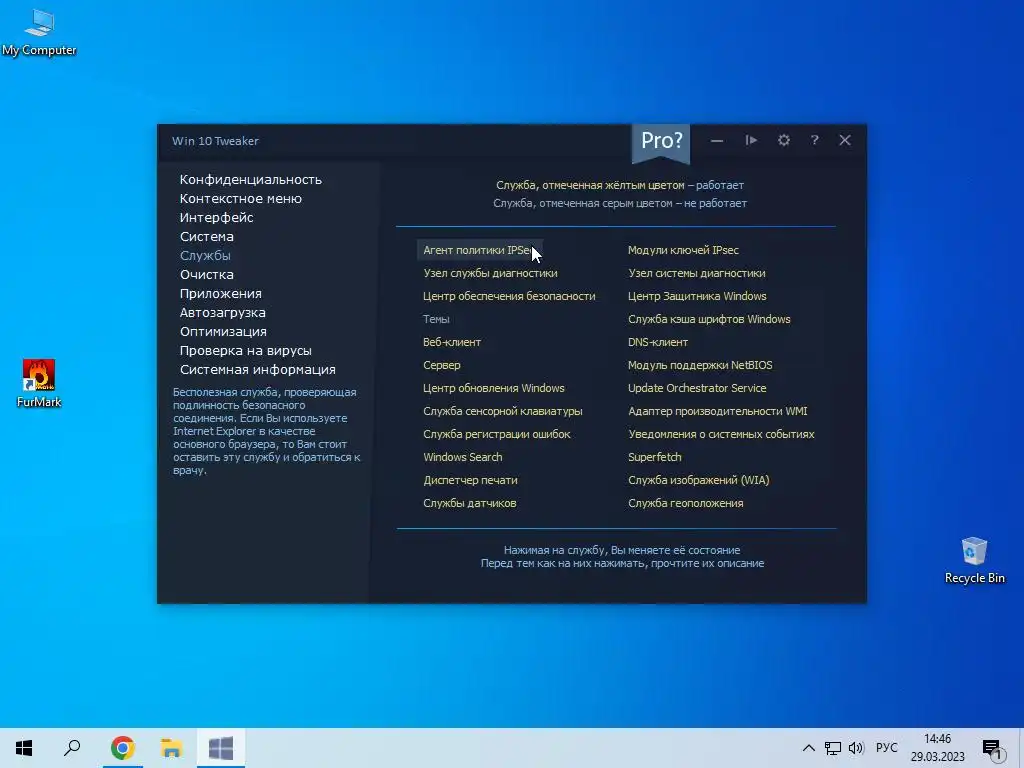The width and height of the screenshot is (1024, 768).
Task: Toggle Центр обеспечения безопасности service
Action: [x=509, y=296]
